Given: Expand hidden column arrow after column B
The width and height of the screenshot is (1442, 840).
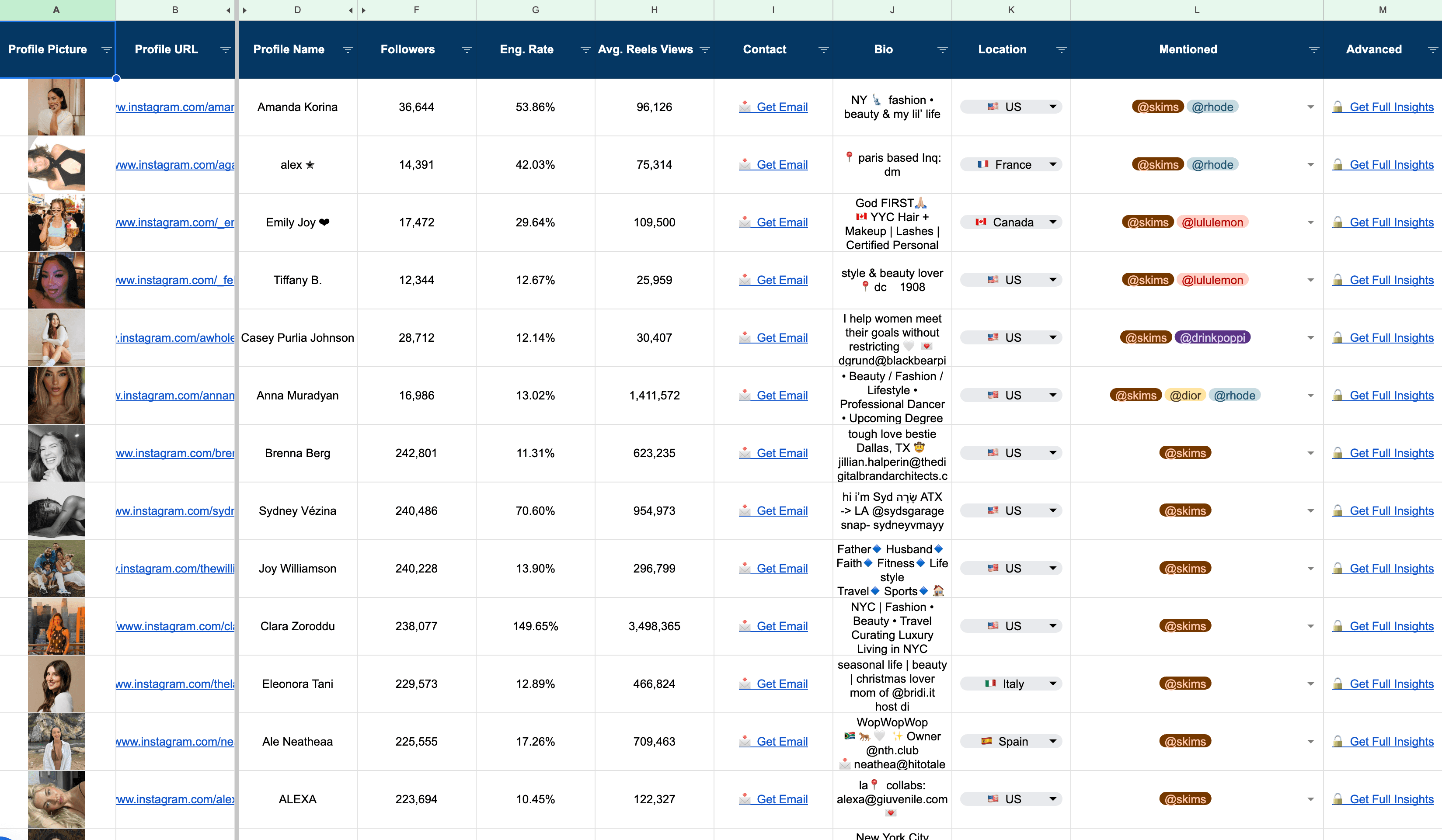Looking at the screenshot, I should click(x=228, y=10).
